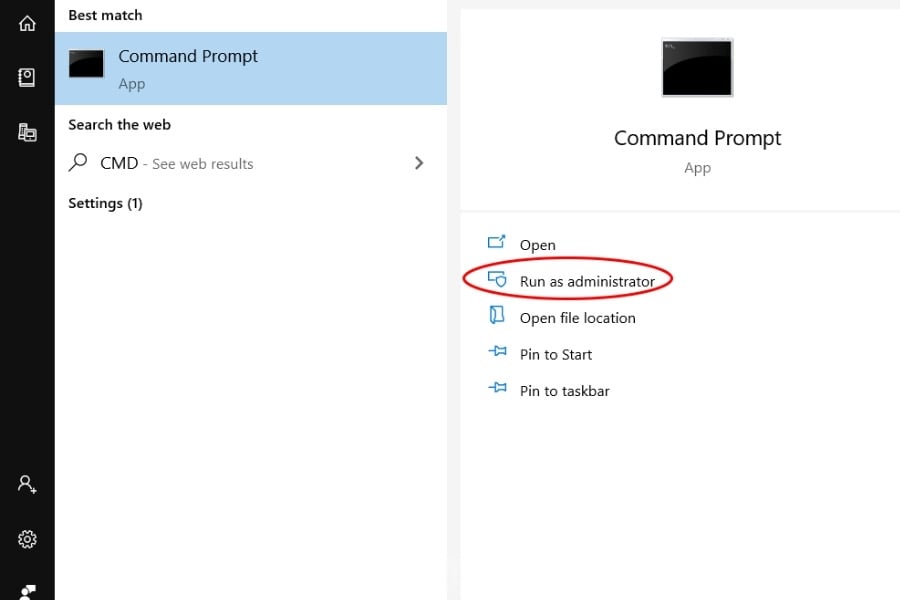
Task: Click the Open icon beside its label
Action: [496, 243]
